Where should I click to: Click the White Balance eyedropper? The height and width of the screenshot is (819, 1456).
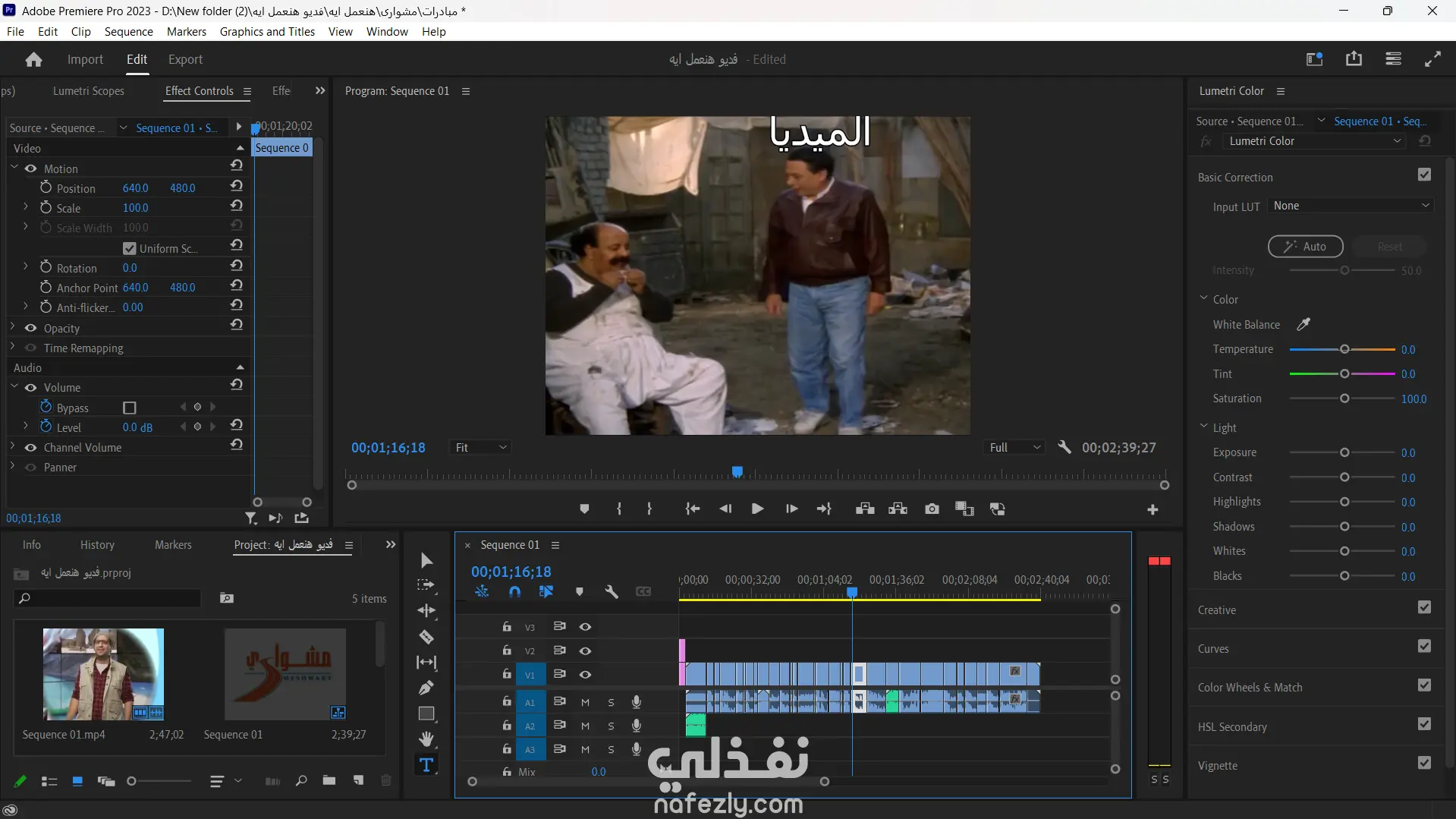(1303, 324)
